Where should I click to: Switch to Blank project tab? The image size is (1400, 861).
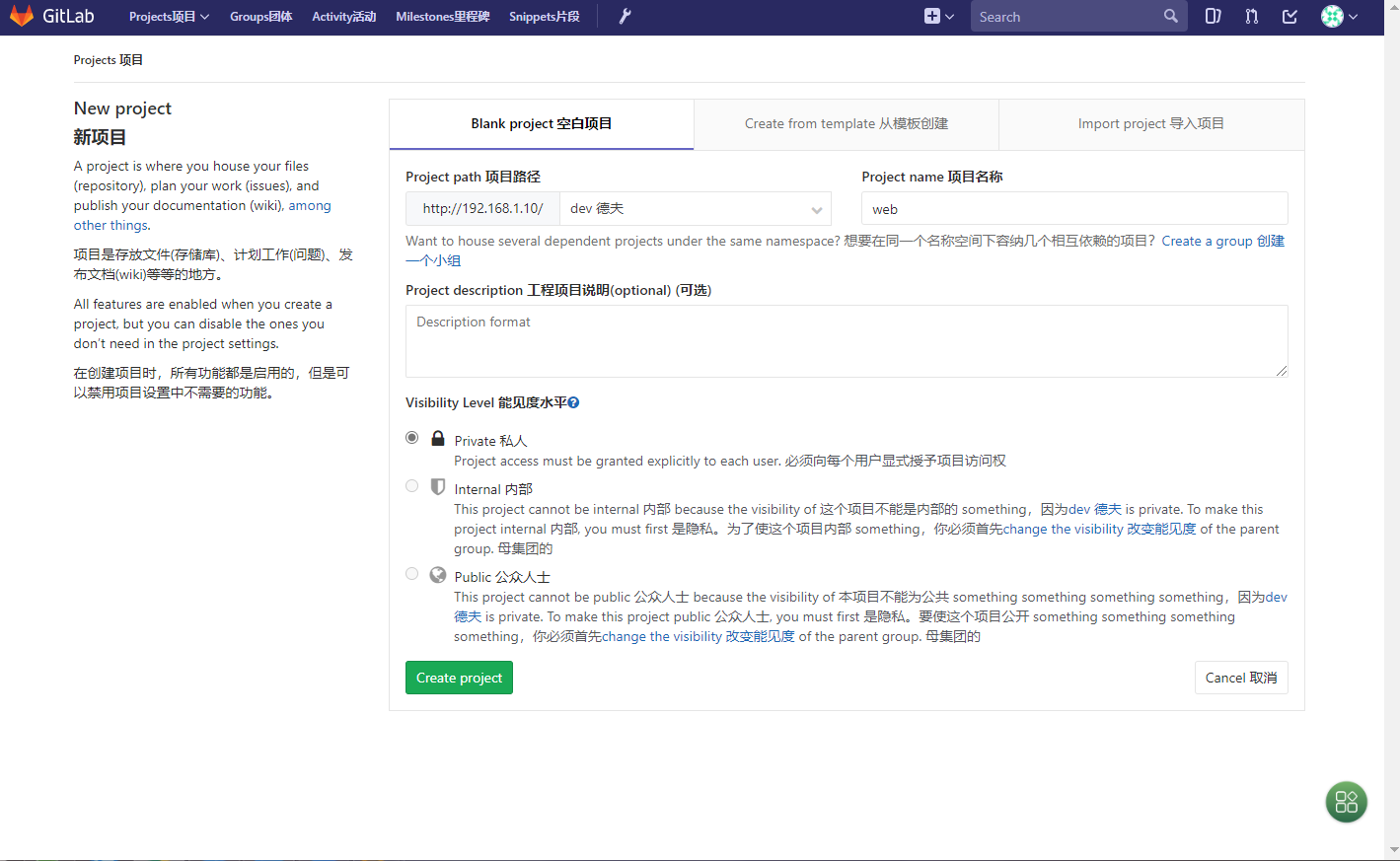(542, 124)
